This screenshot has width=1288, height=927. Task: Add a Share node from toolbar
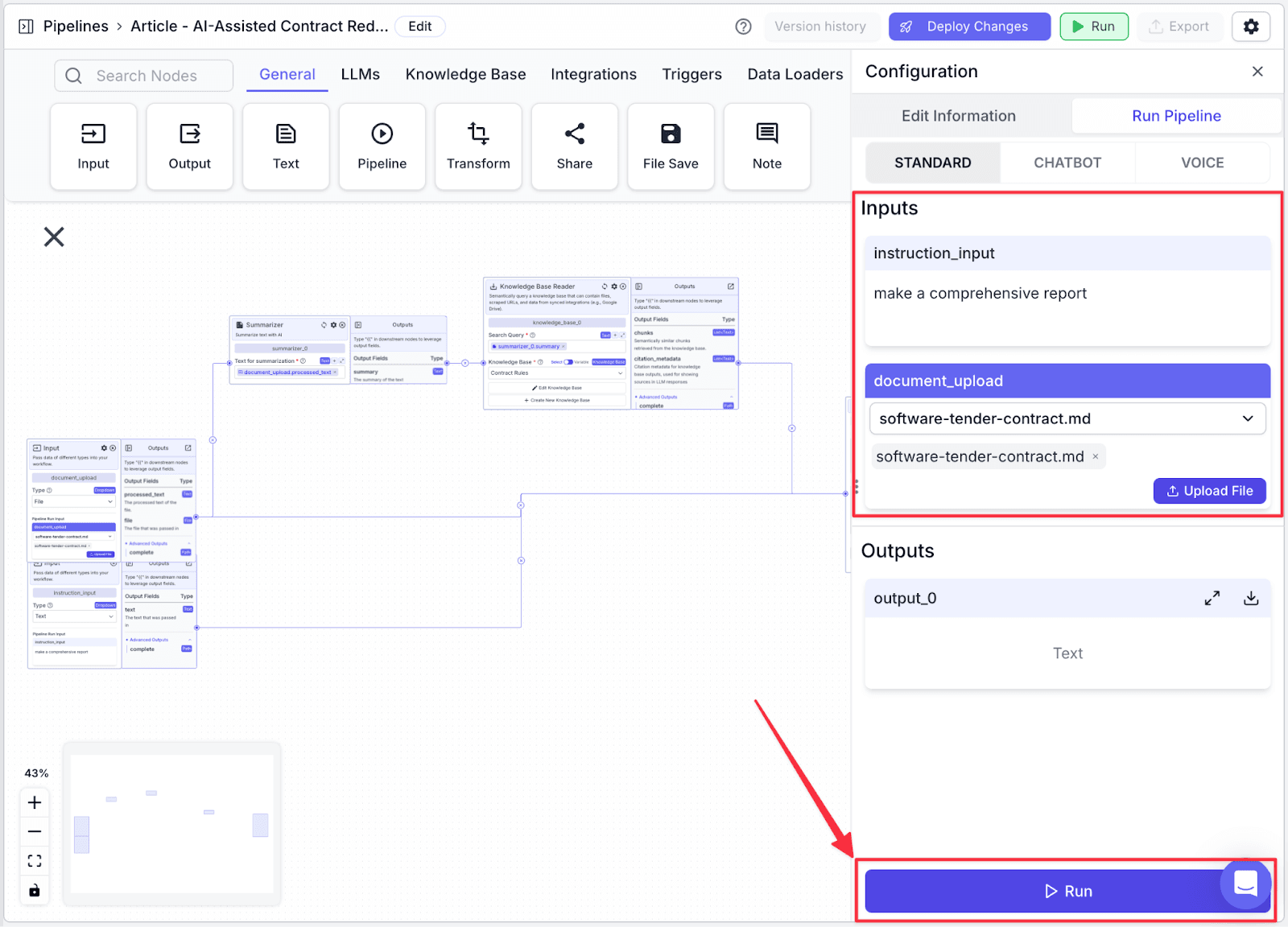click(x=575, y=146)
